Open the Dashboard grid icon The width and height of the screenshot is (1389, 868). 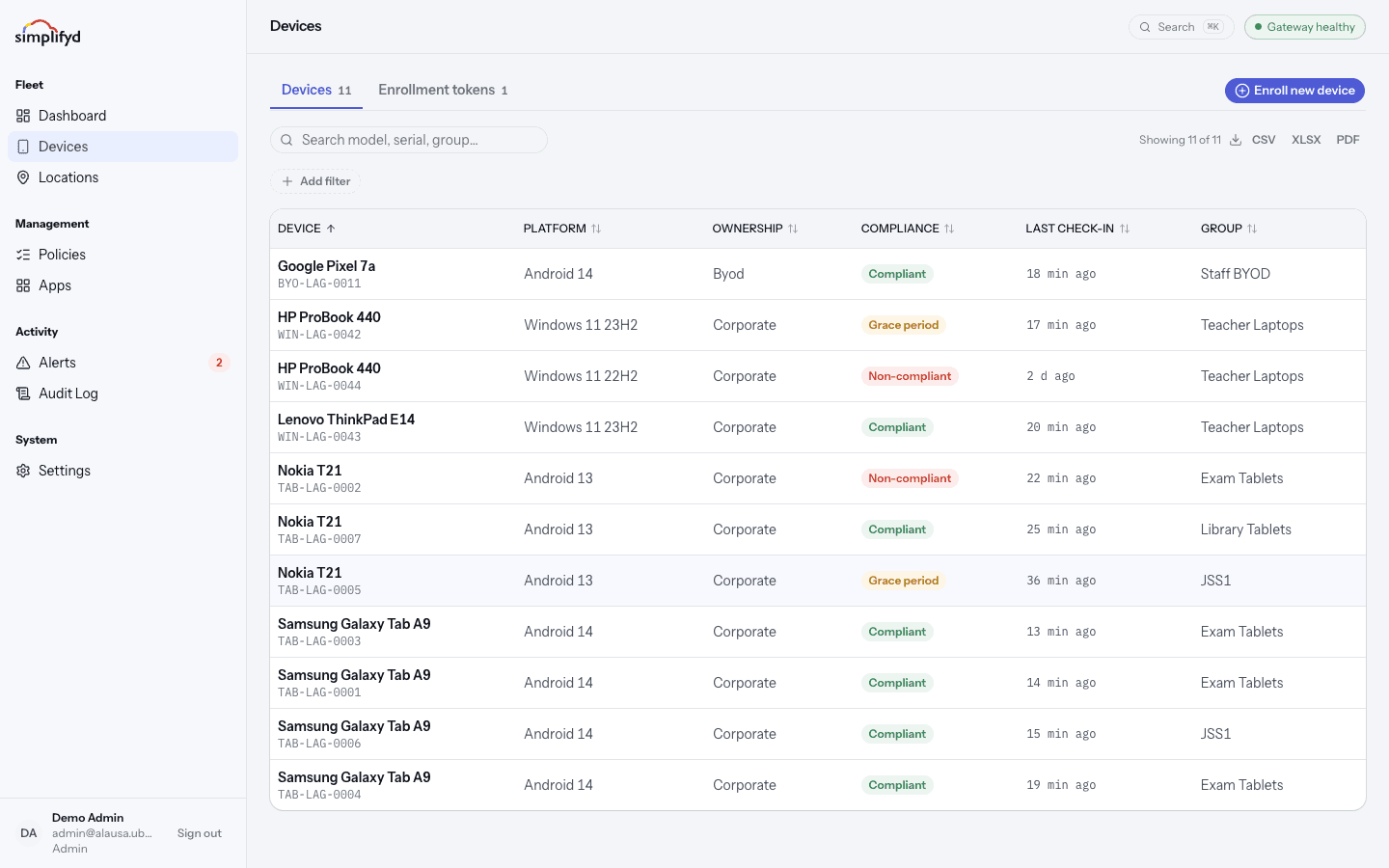coord(23,116)
